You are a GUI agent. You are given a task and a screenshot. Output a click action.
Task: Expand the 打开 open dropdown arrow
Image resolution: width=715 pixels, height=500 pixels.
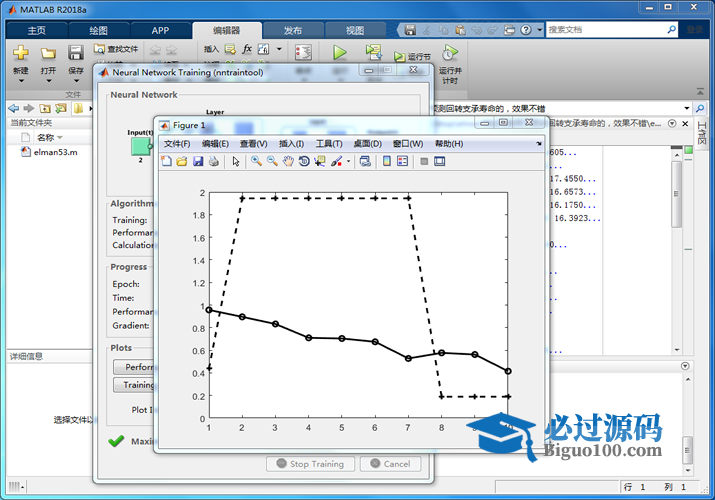pyautogui.click(x=48, y=81)
